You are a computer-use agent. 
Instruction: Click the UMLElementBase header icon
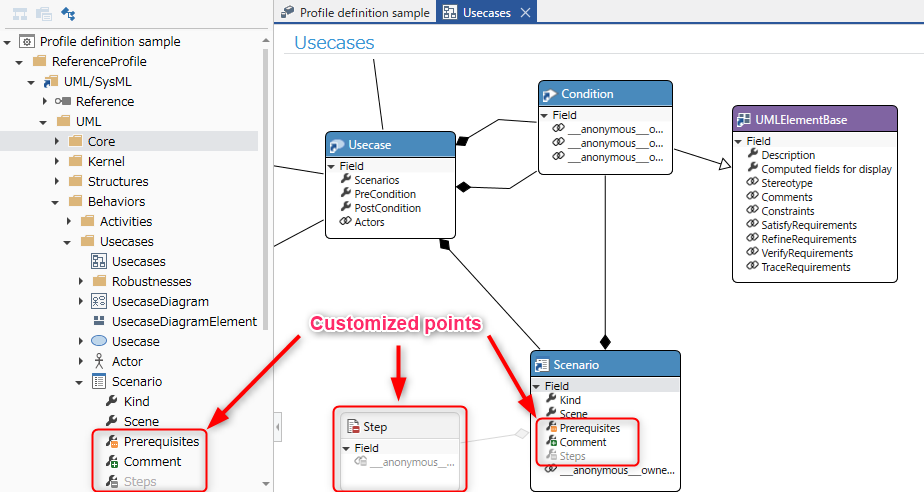[x=744, y=120]
